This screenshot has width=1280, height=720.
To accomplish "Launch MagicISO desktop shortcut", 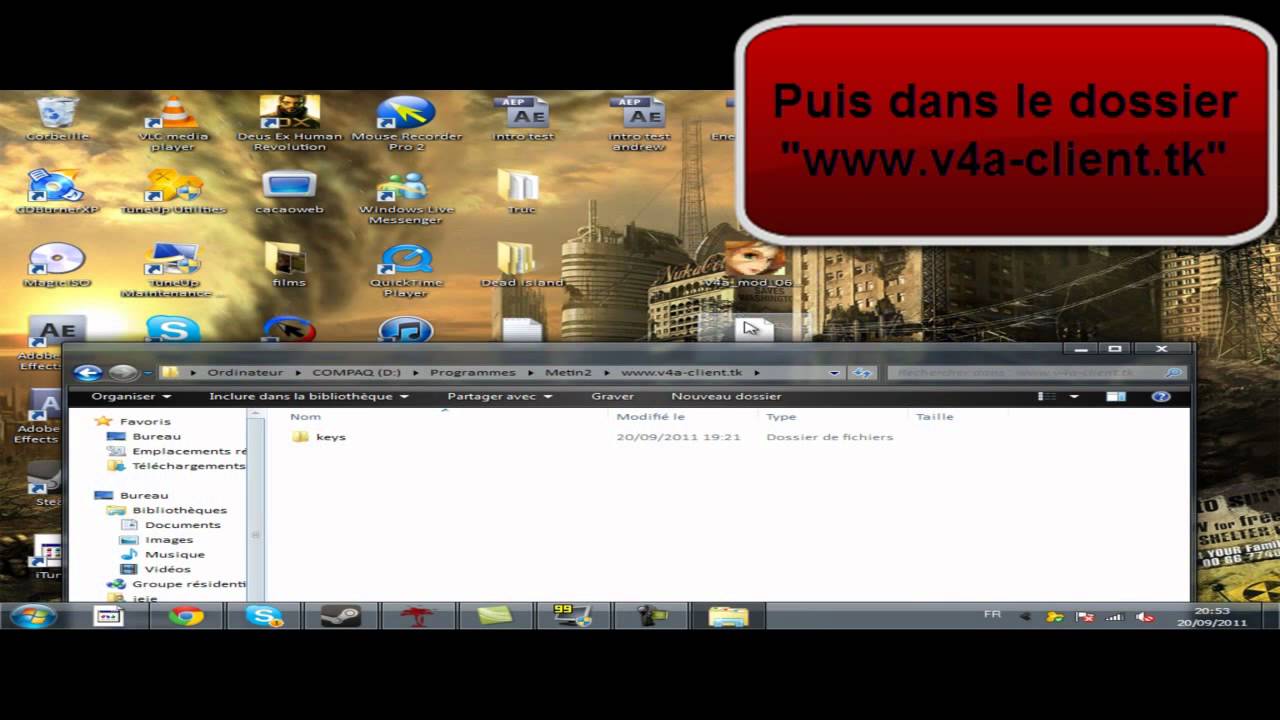I will (x=57, y=265).
